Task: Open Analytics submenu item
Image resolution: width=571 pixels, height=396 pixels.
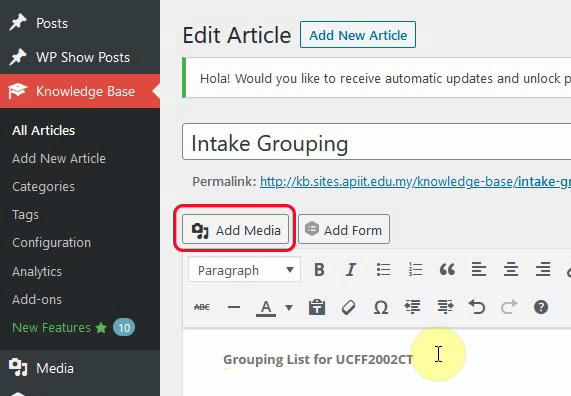Action: [x=37, y=271]
